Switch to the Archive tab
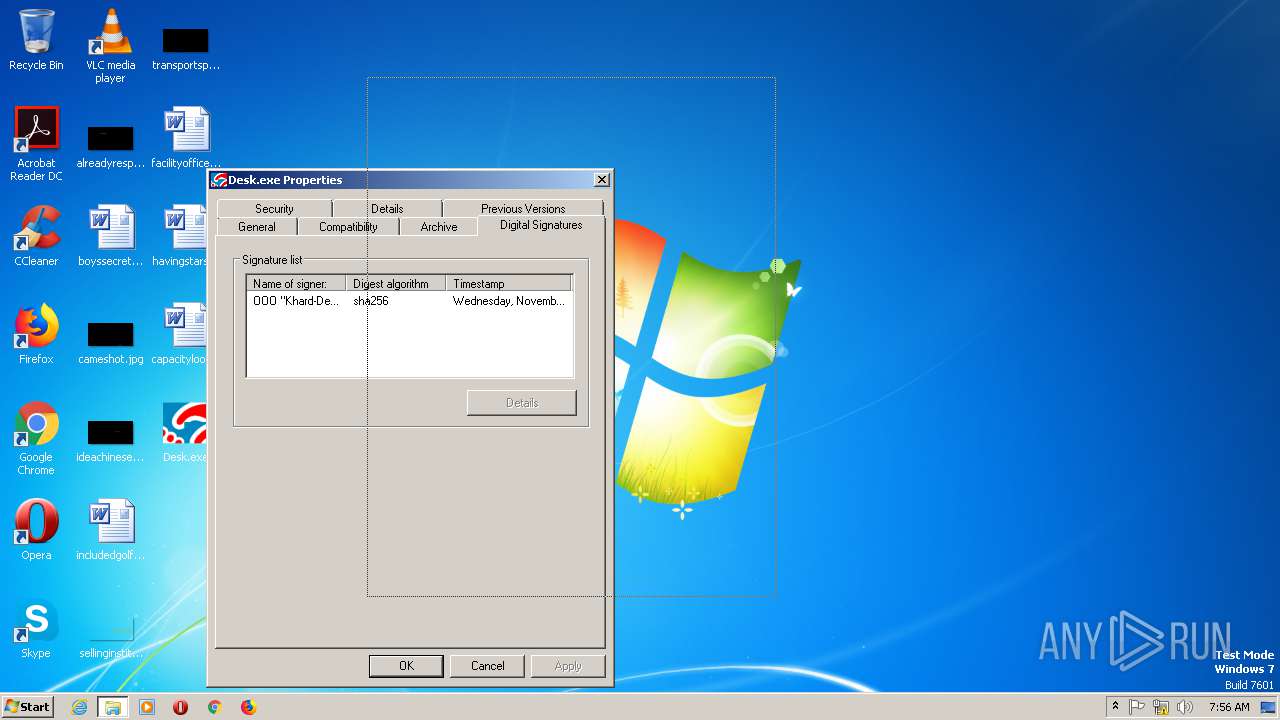Viewport: 1280px width, 720px height. click(439, 227)
